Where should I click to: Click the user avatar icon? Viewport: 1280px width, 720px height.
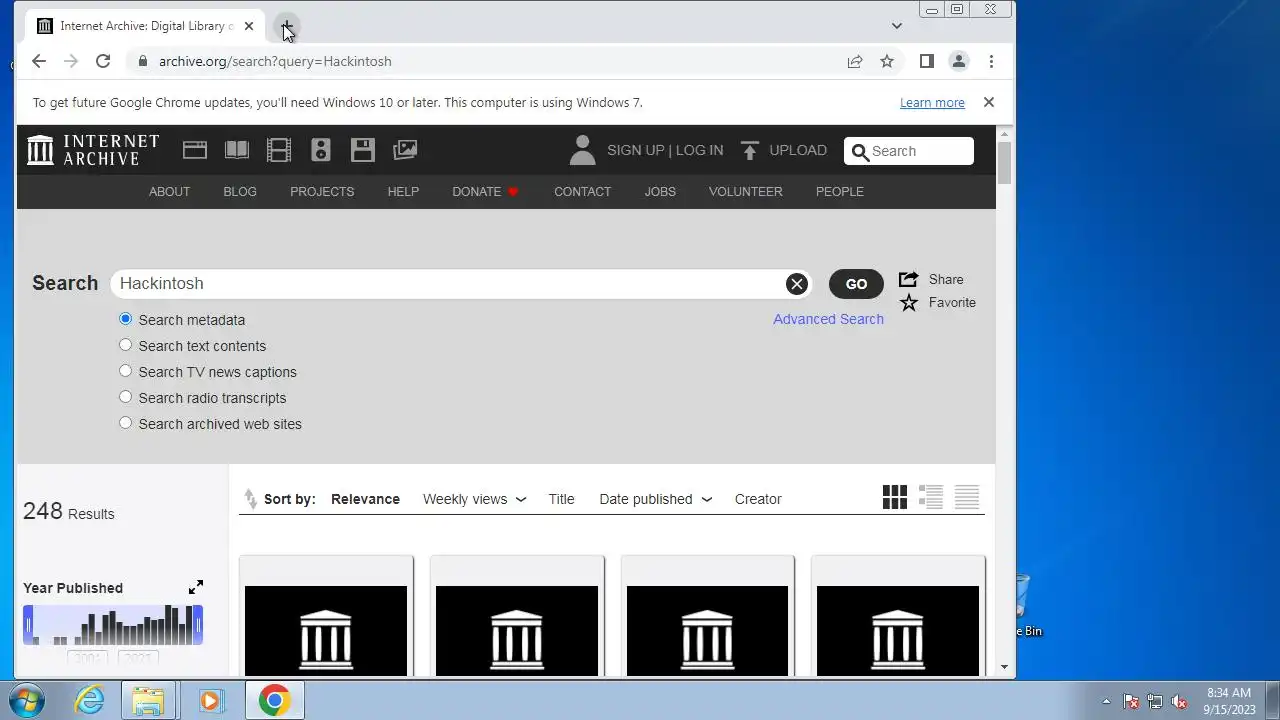point(582,150)
